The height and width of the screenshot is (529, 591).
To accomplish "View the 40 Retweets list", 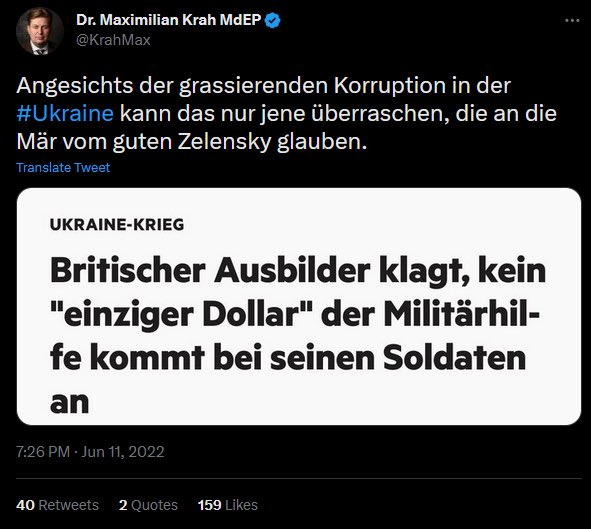I will tap(57, 505).
